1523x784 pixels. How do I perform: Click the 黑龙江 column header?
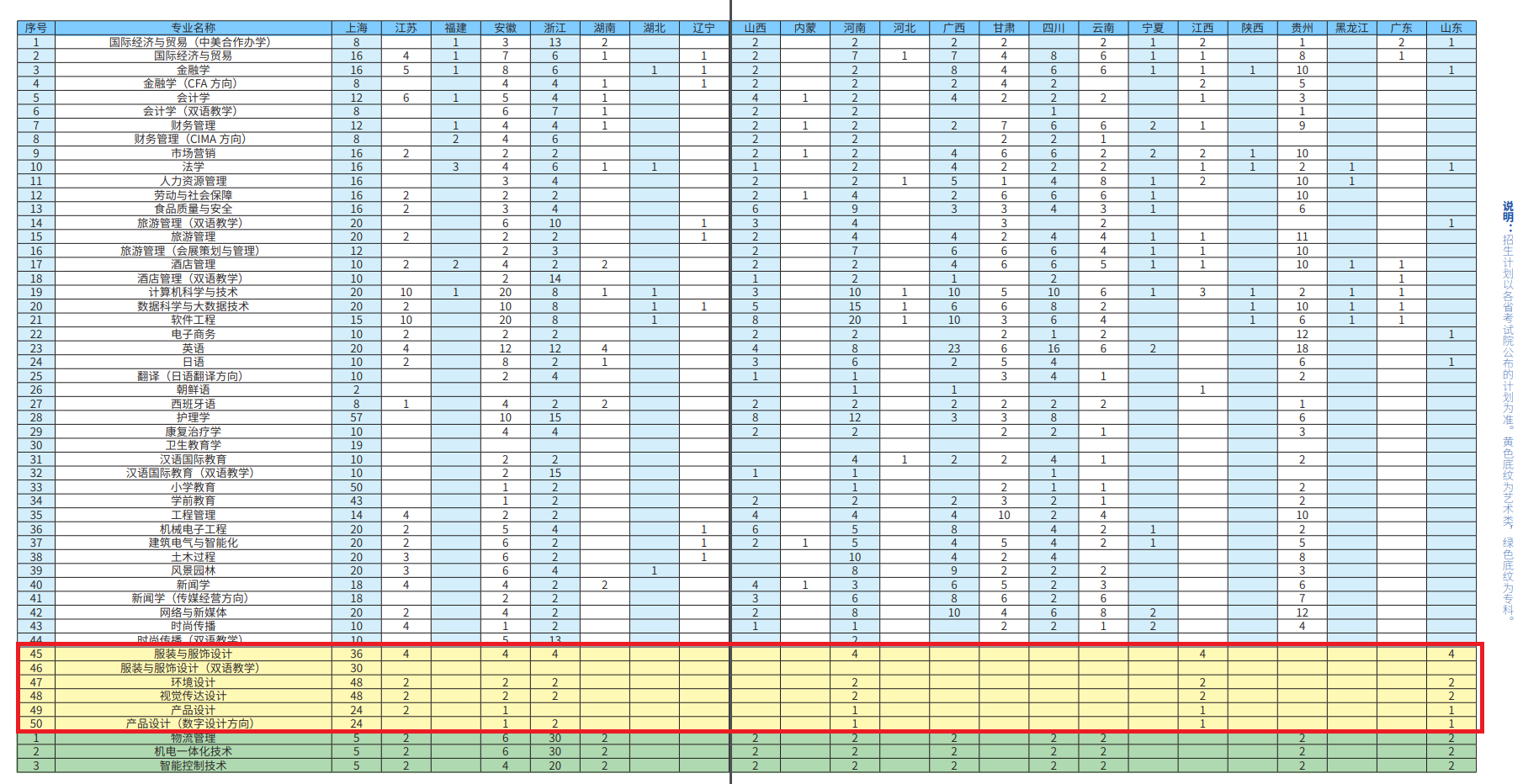click(x=1352, y=28)
